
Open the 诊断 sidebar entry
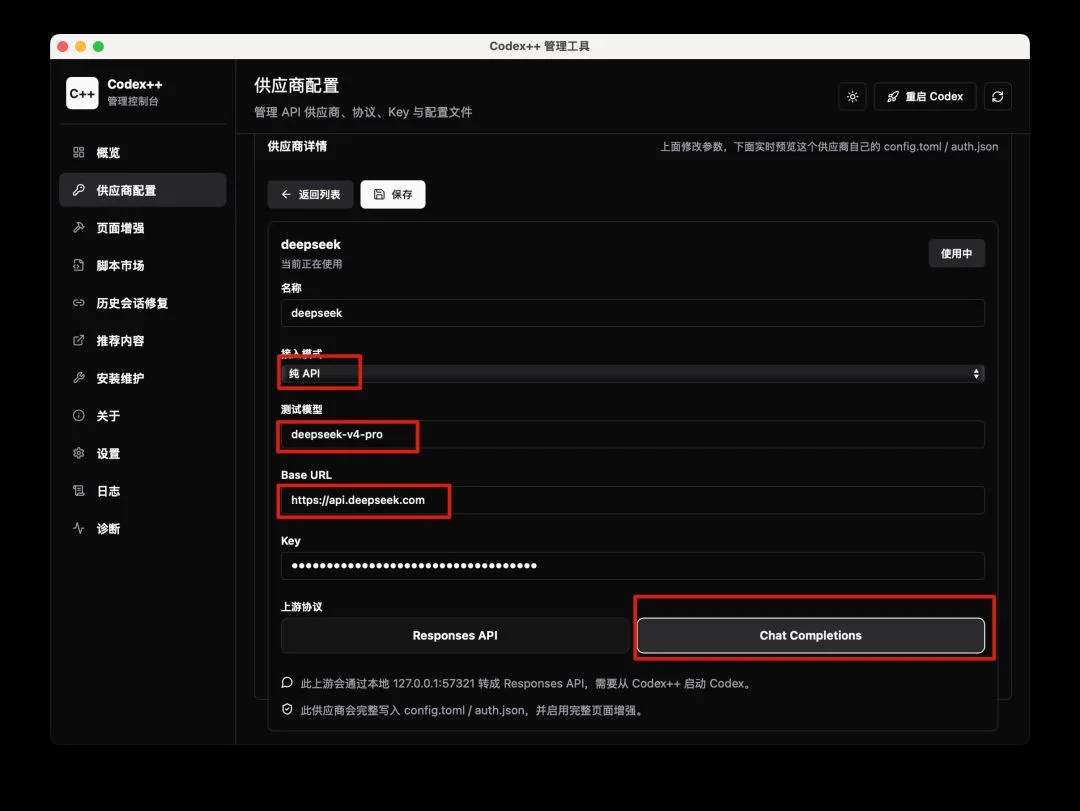coord(143,528)
